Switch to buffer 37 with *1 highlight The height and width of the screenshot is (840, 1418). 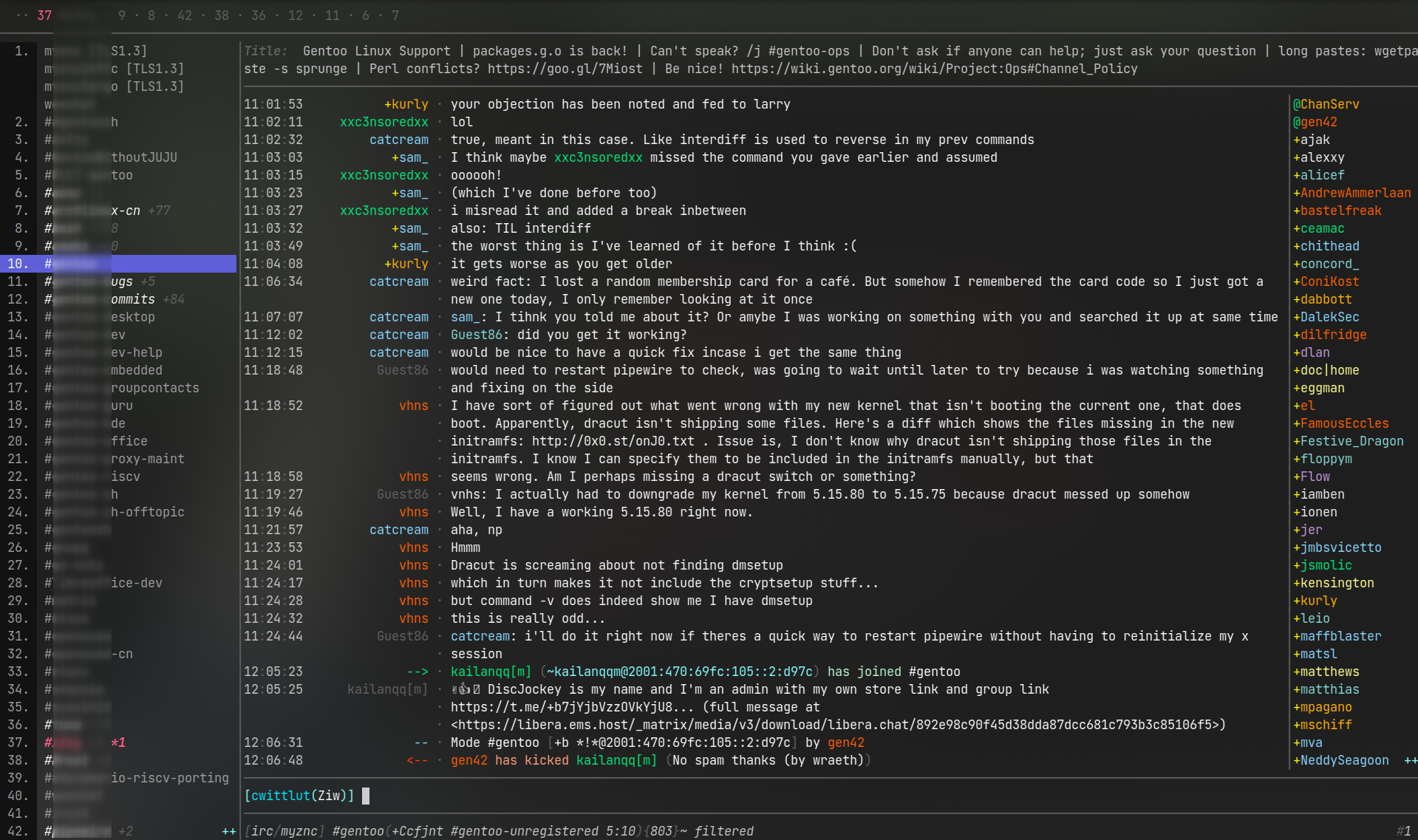(x=118, y=742)
